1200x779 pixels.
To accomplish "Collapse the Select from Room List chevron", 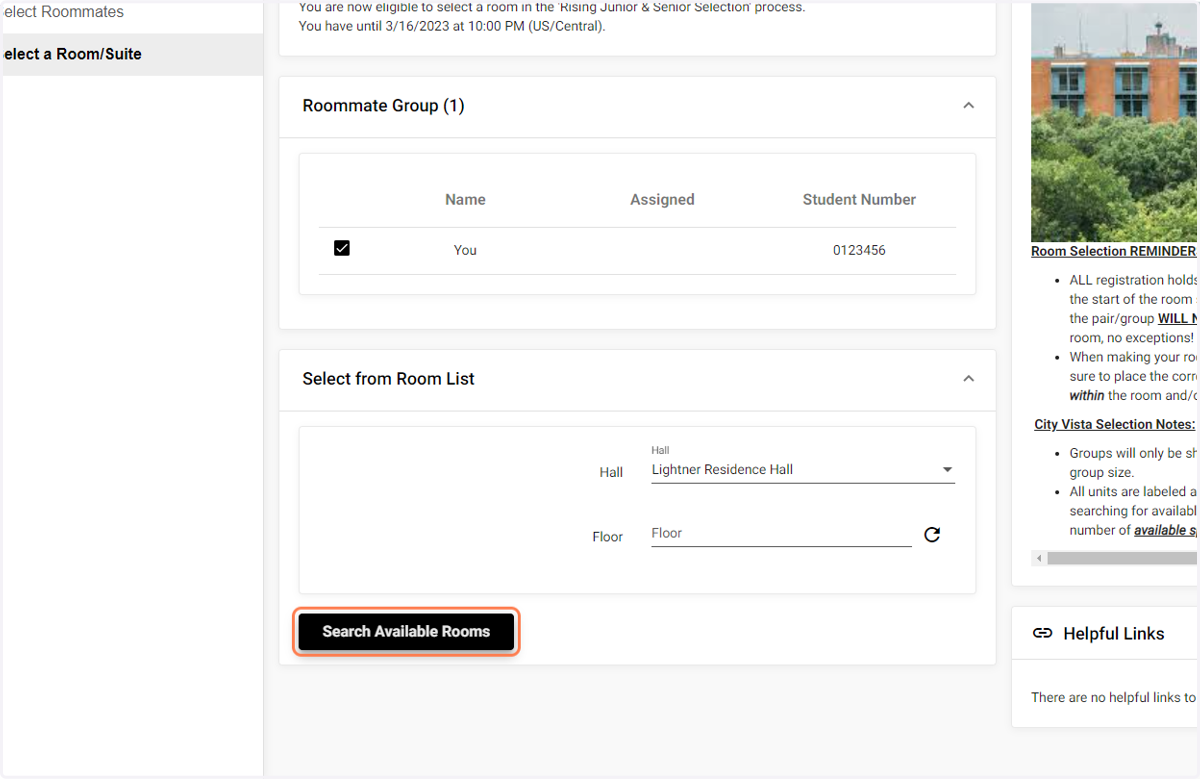I will (968, 379).
